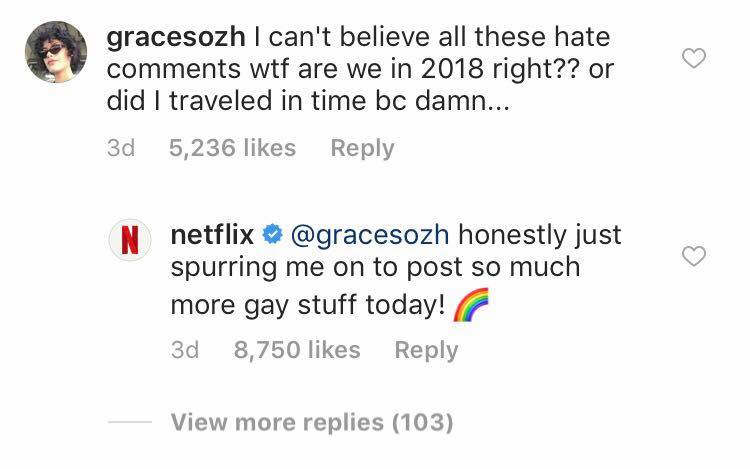The width and height of the screenshot is (750, 469).
Task: Show who liked the 5,236 likes comment
Action: coord(232,148)
